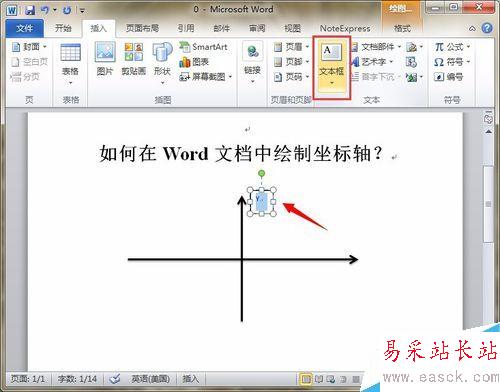Switch to Print Layout view button
500x392 pixels.
tap(306, 379)
